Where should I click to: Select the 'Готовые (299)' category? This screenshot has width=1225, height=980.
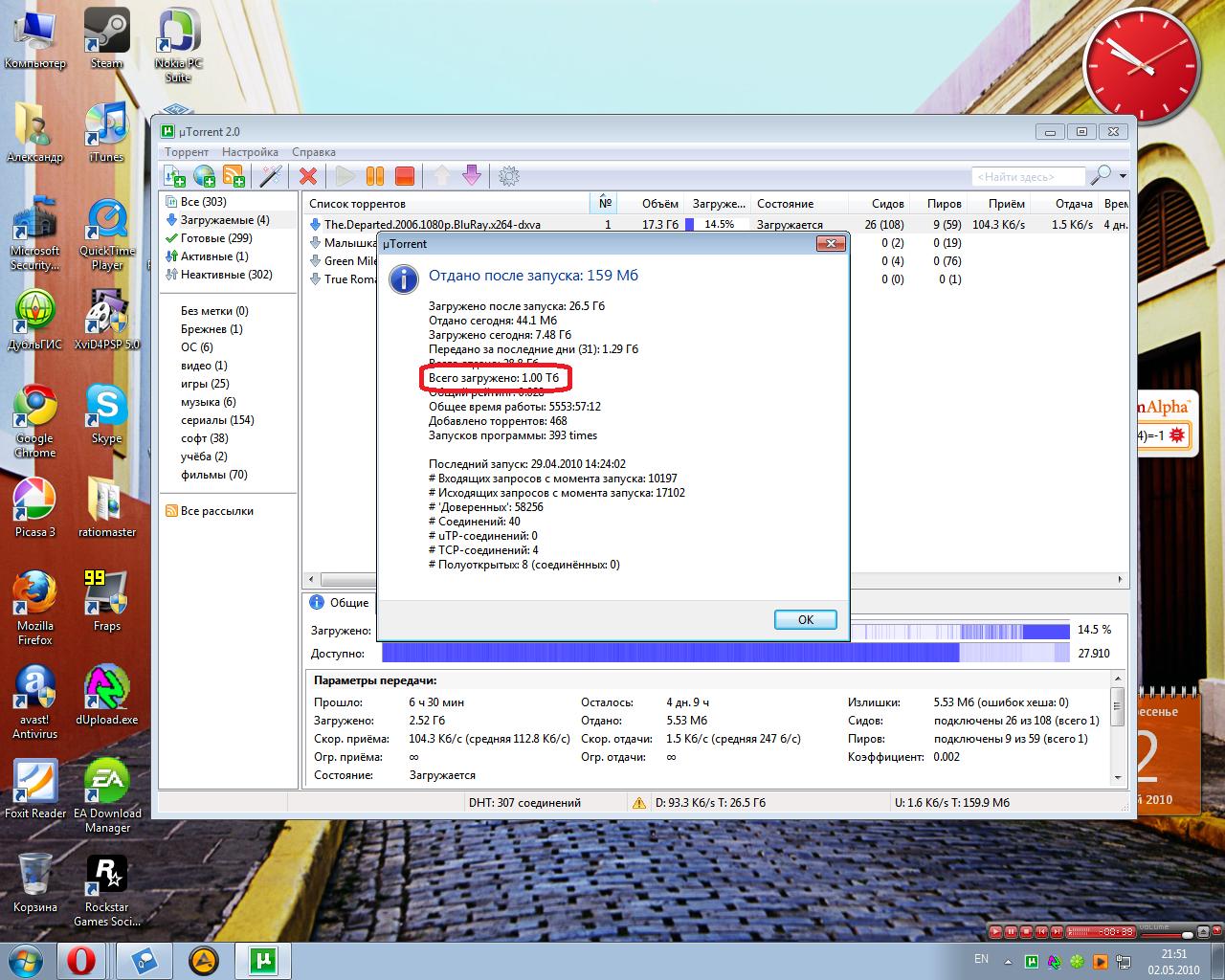[x=209, y=238]
